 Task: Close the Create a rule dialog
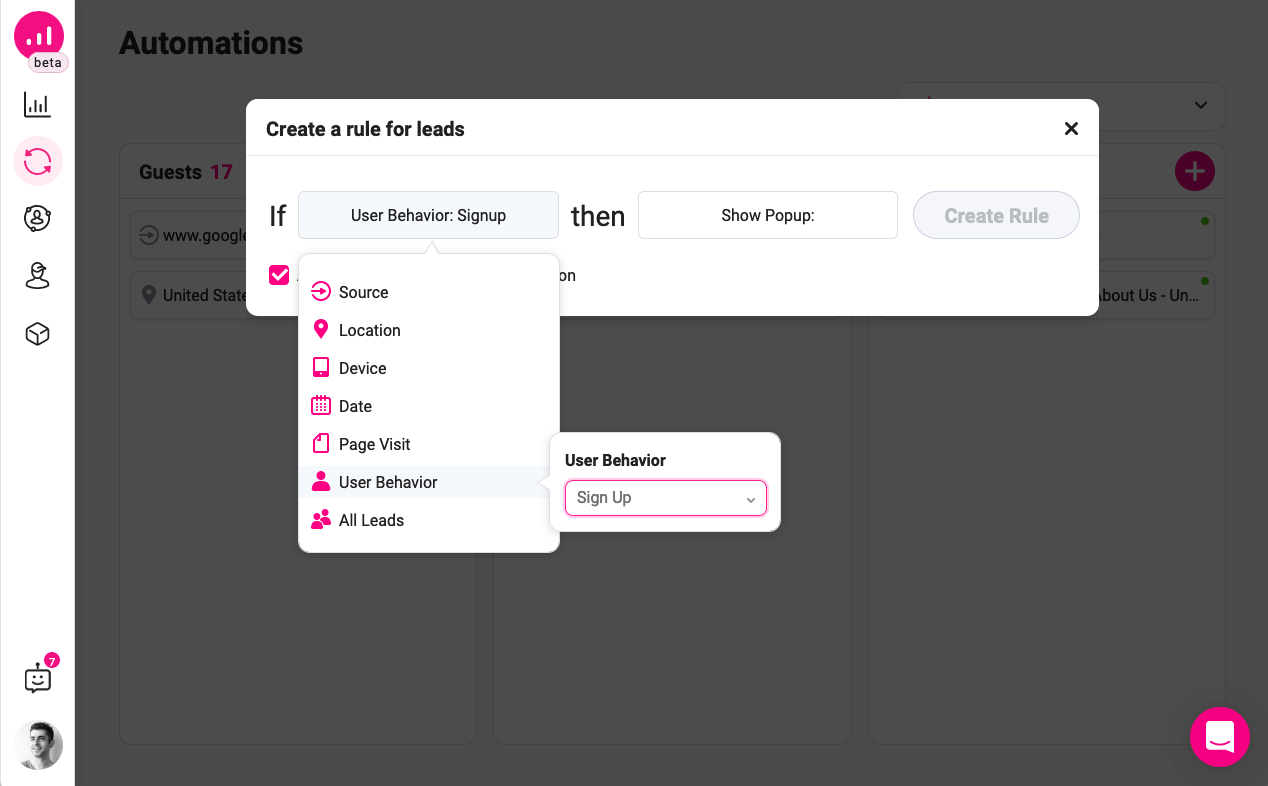pyautogui.click(x=1071, y=129)
